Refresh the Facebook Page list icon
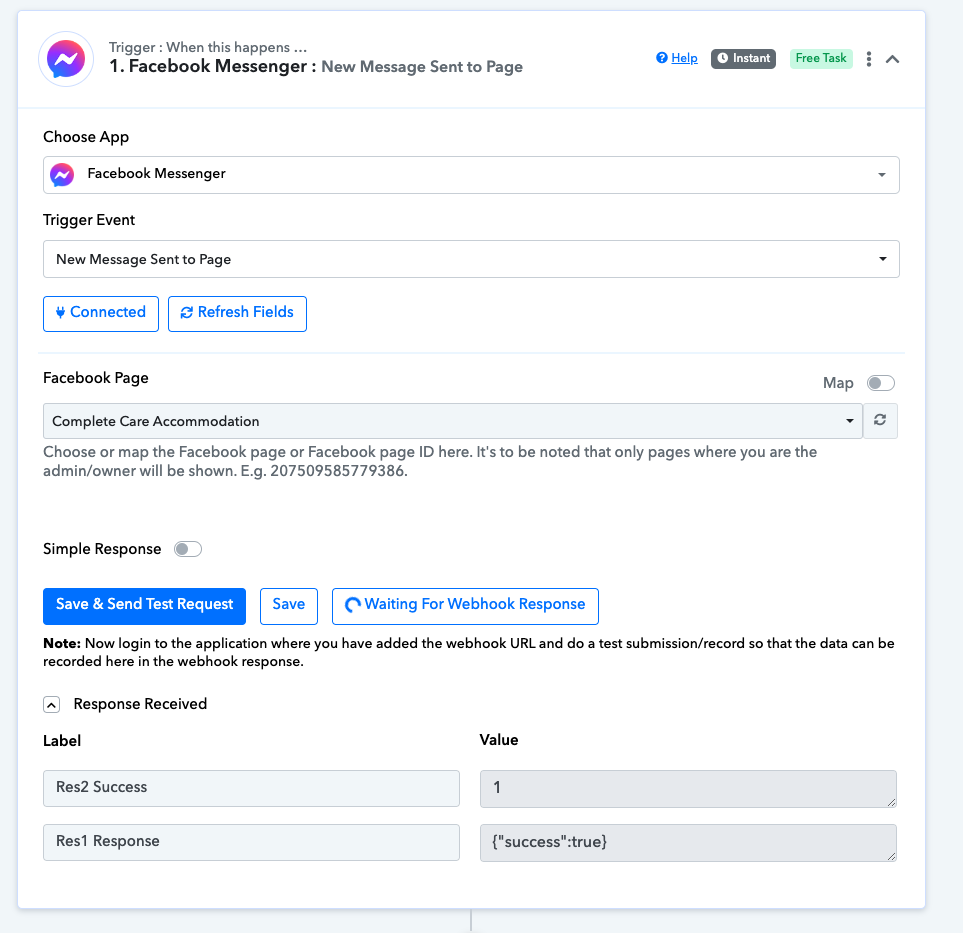 click(x=880, y=421)
